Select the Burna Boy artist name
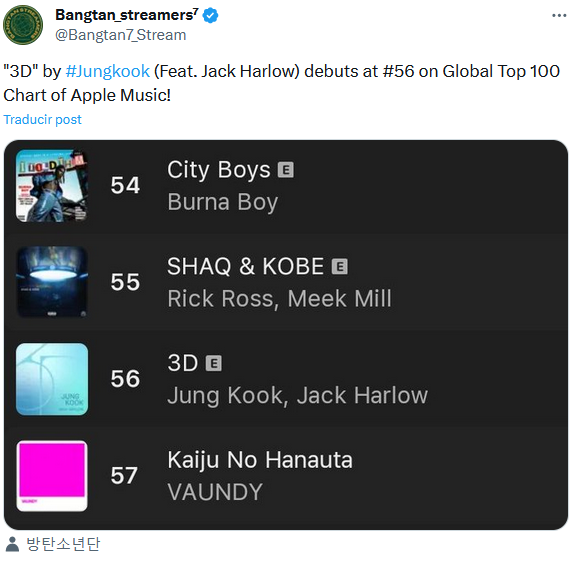Screen dimensions: 573x562 [223, 202]
